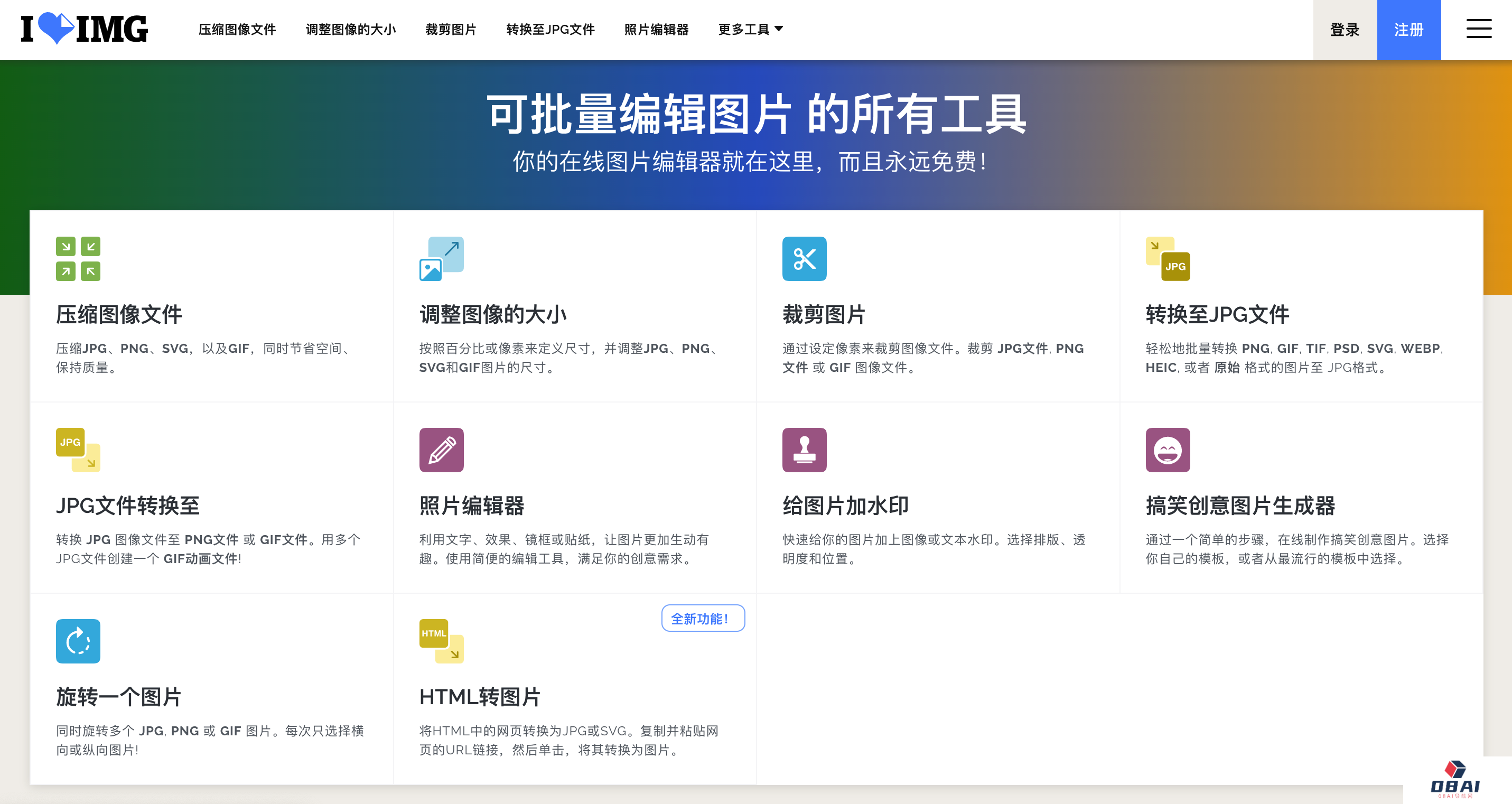Click the HTML to image icon
1512x804 pixels.
441,641
